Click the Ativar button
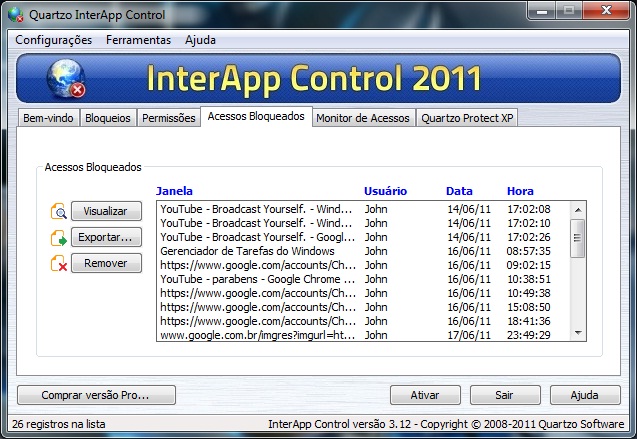This screenshot has height=439, width=637. coord(425,395)
